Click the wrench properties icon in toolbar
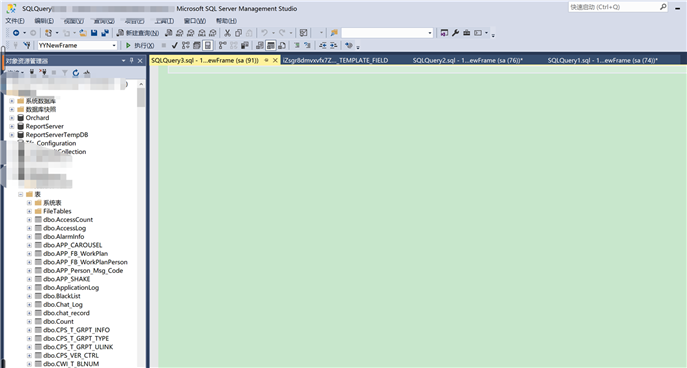 (x=456, y=33)
